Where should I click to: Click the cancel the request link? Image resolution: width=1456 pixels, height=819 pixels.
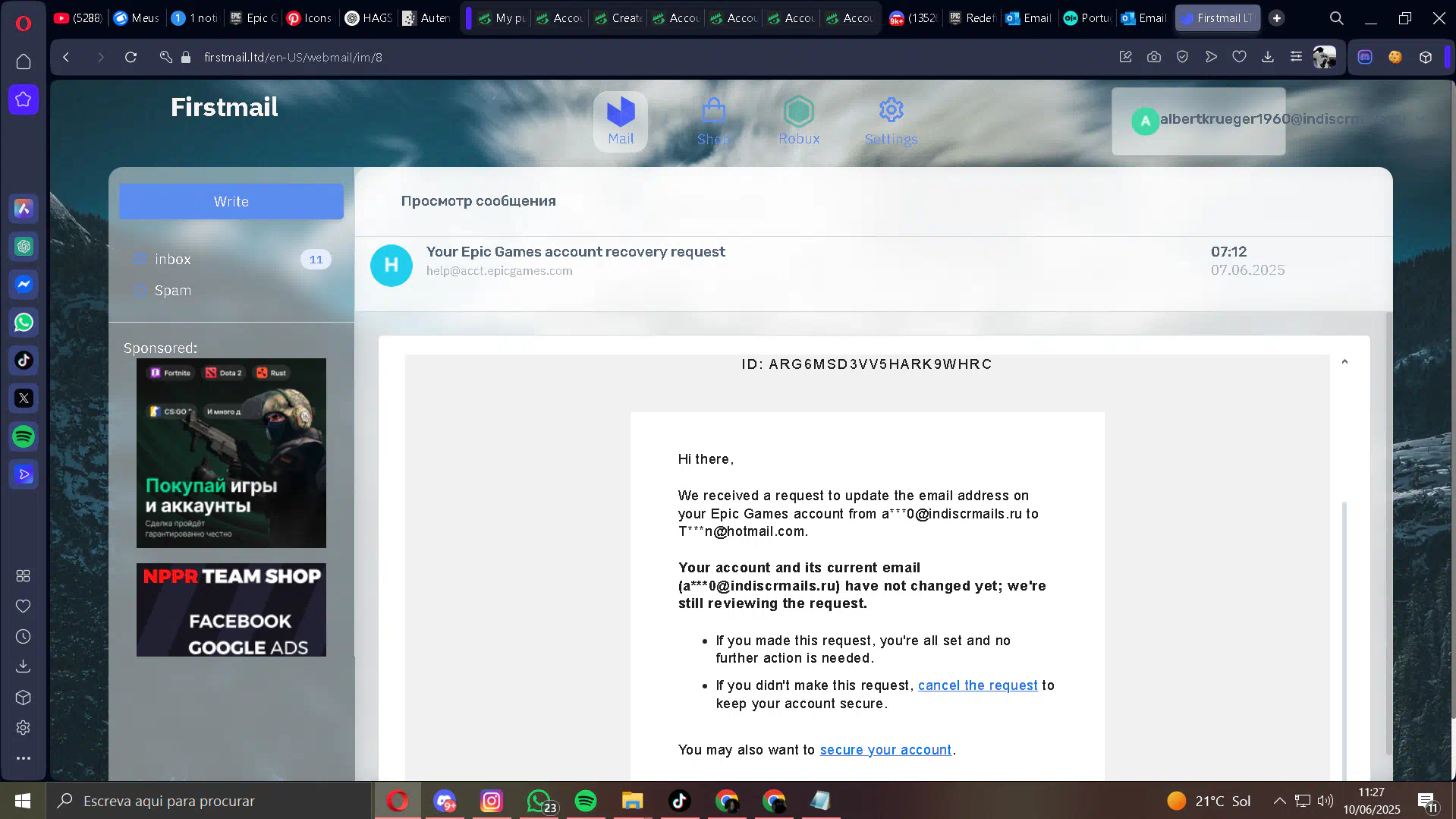(977, 685)
